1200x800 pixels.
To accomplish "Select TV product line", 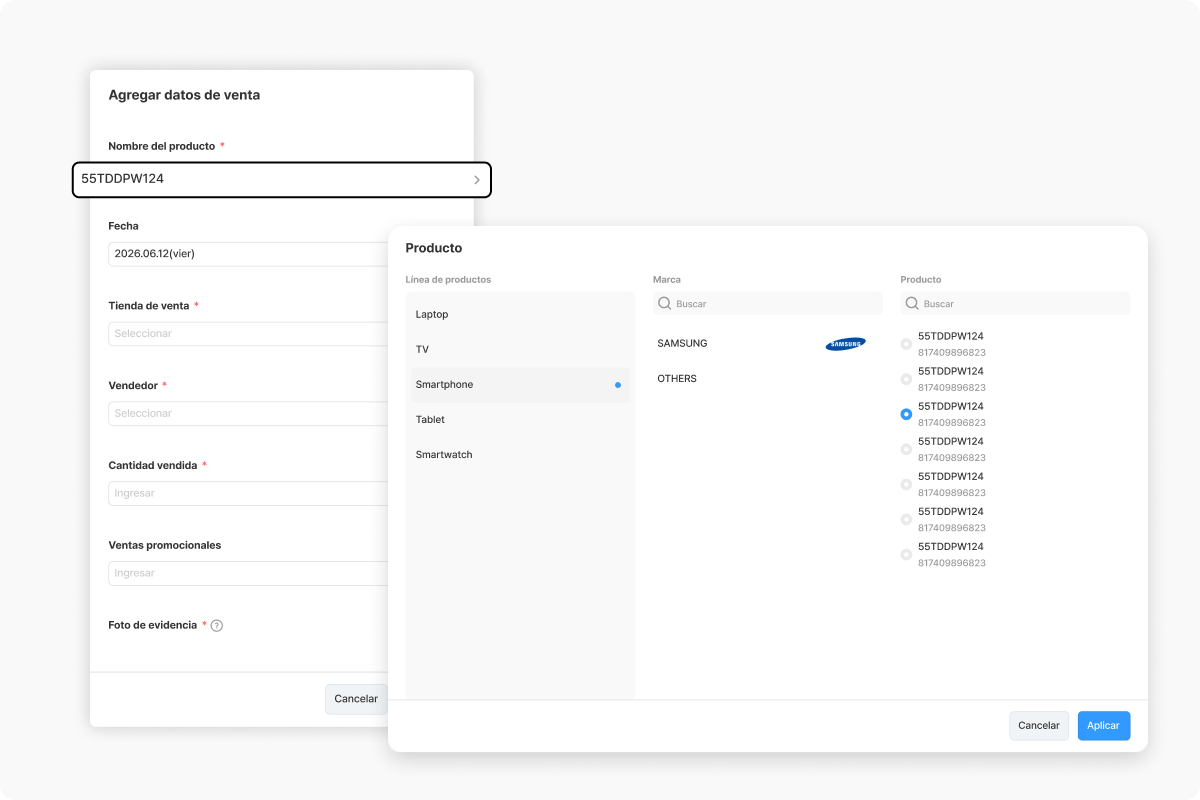I will click(520, 349).
